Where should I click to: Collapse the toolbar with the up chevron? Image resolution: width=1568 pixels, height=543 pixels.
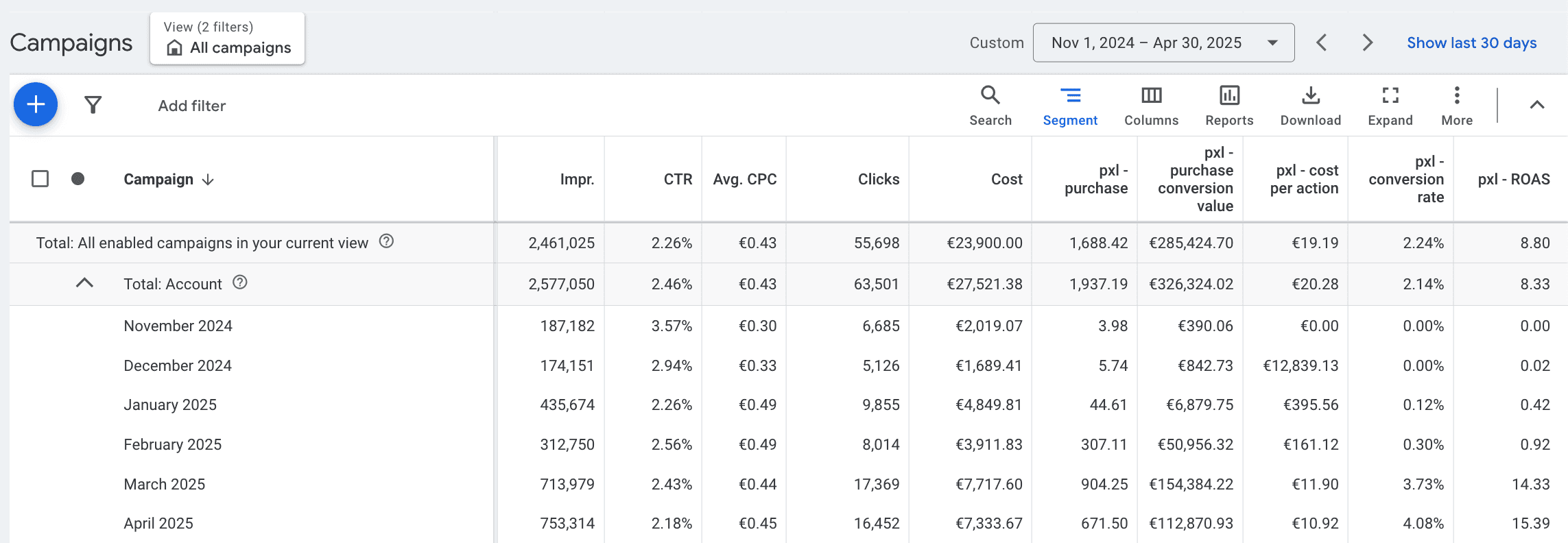1537,105
